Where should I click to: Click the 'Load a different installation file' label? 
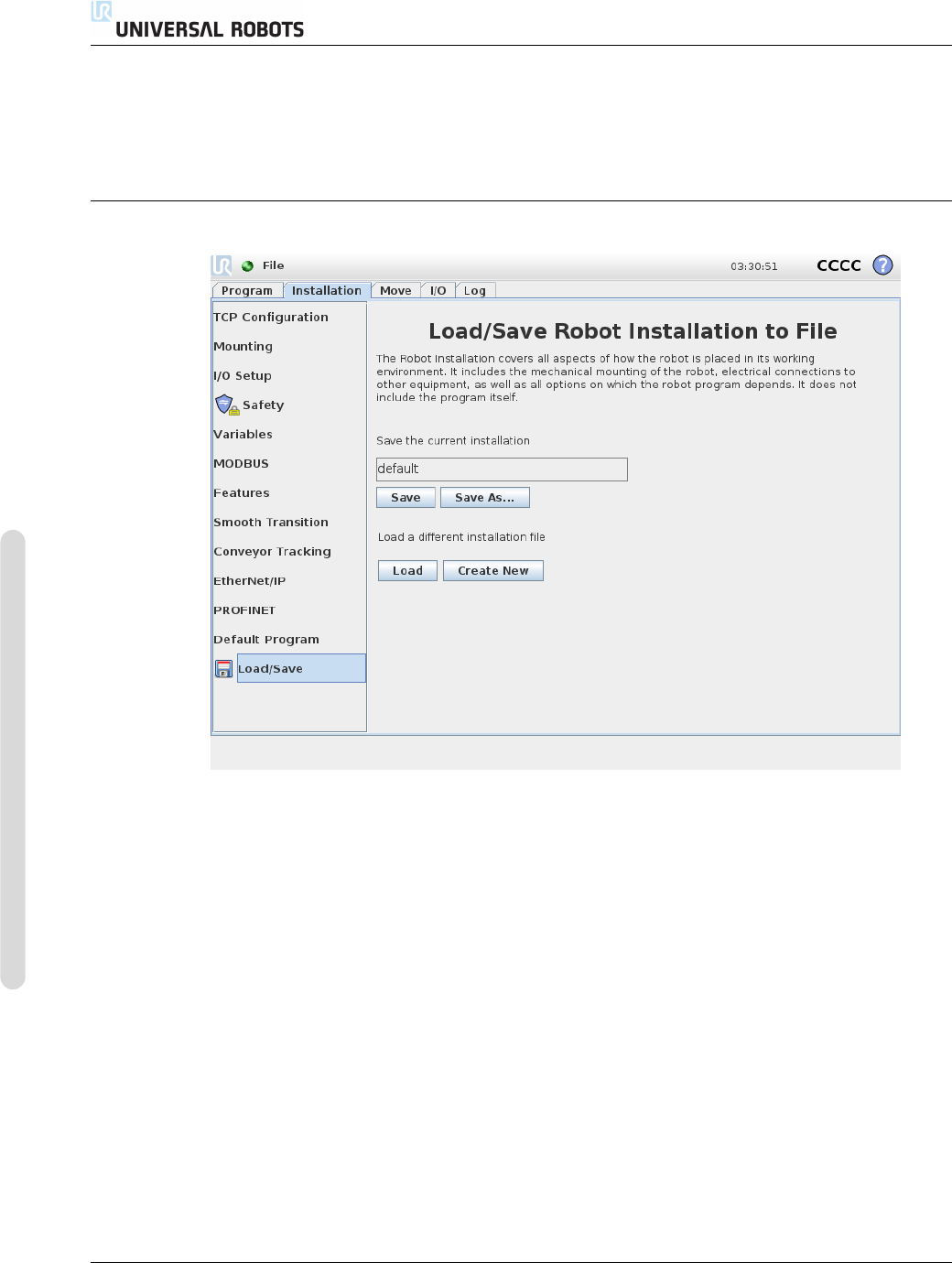461,537
